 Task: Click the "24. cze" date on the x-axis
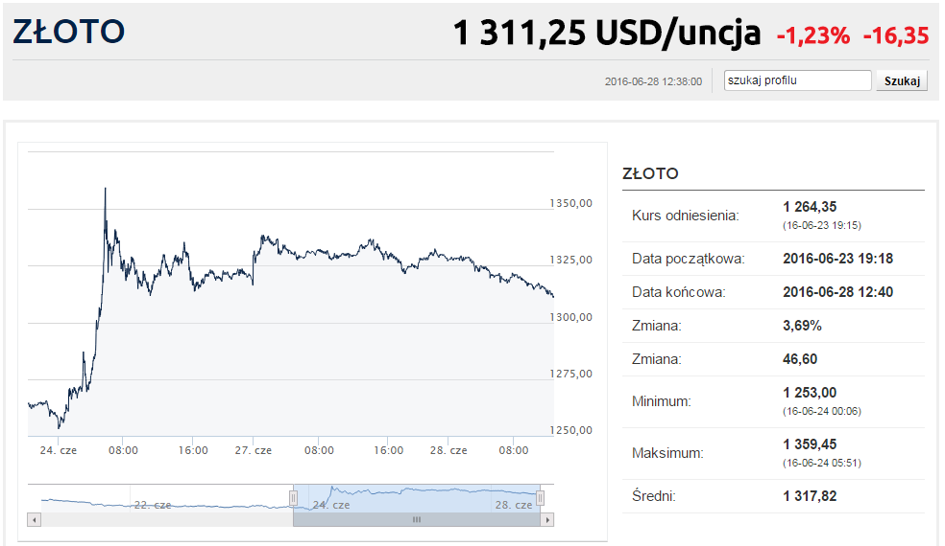[x=58, y=450]
